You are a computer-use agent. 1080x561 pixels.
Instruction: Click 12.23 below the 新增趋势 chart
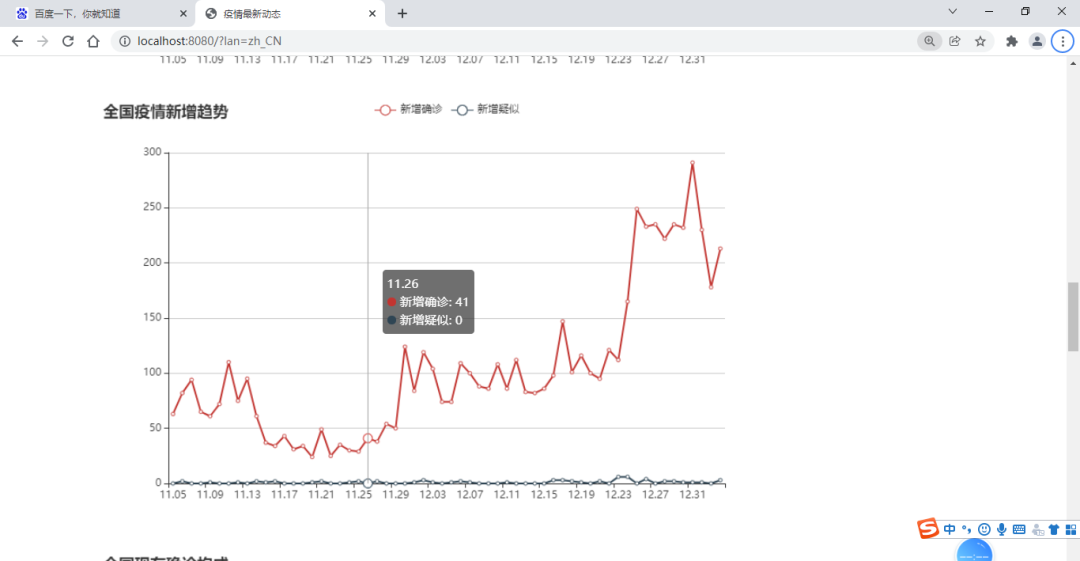[619, 495]
